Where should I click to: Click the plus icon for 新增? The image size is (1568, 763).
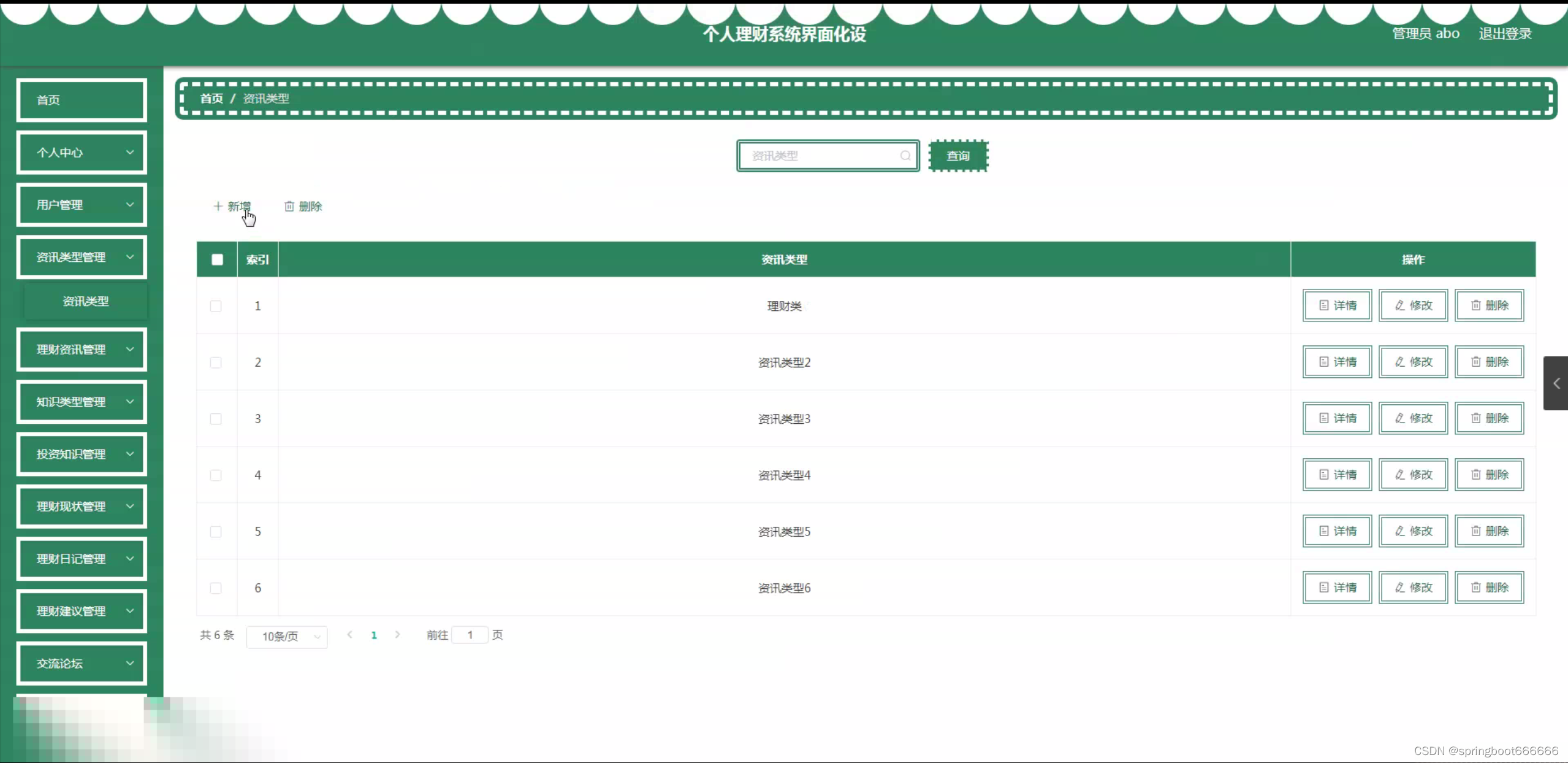(218, 207)
